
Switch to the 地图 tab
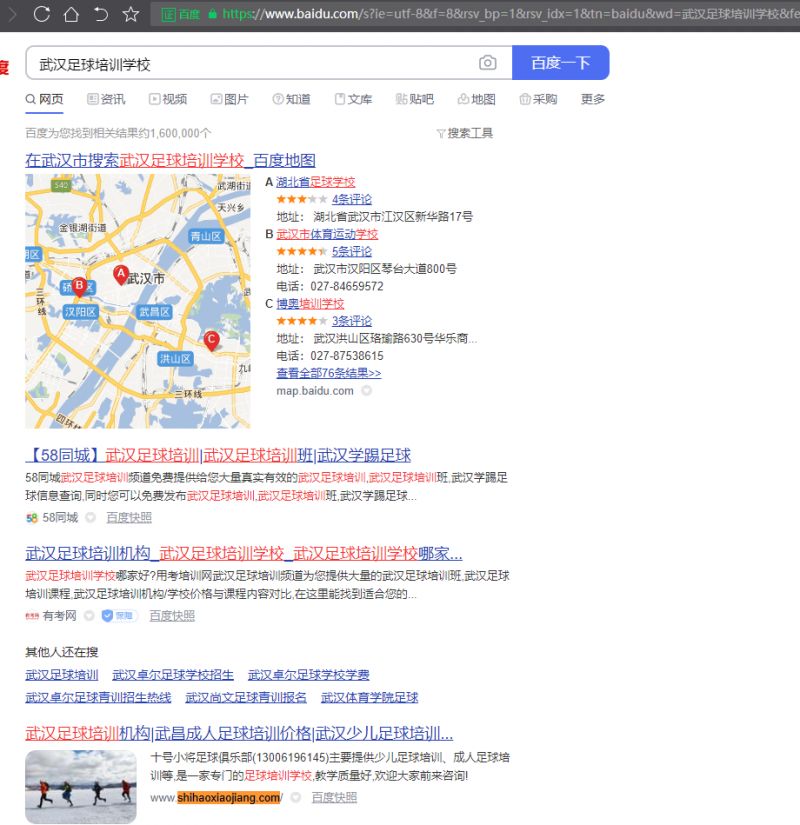(x=477, y=100)
